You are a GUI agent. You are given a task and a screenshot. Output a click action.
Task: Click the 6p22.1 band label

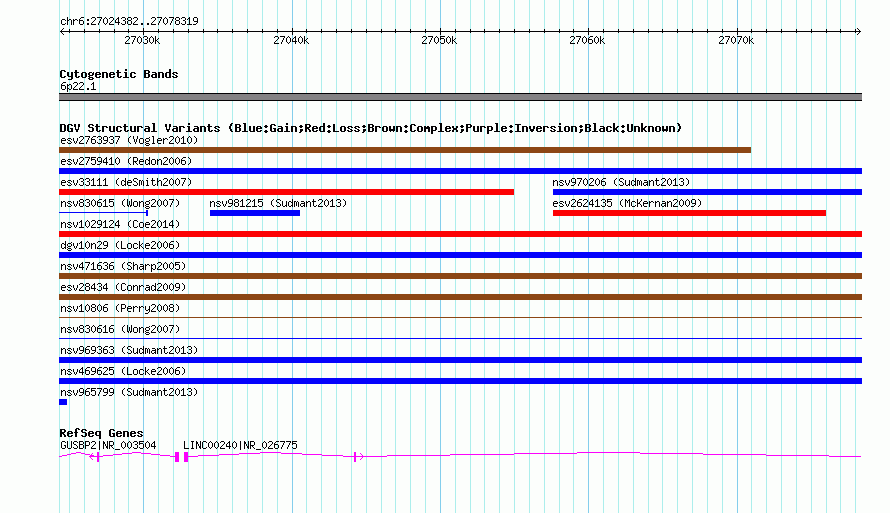pos(78,86)
